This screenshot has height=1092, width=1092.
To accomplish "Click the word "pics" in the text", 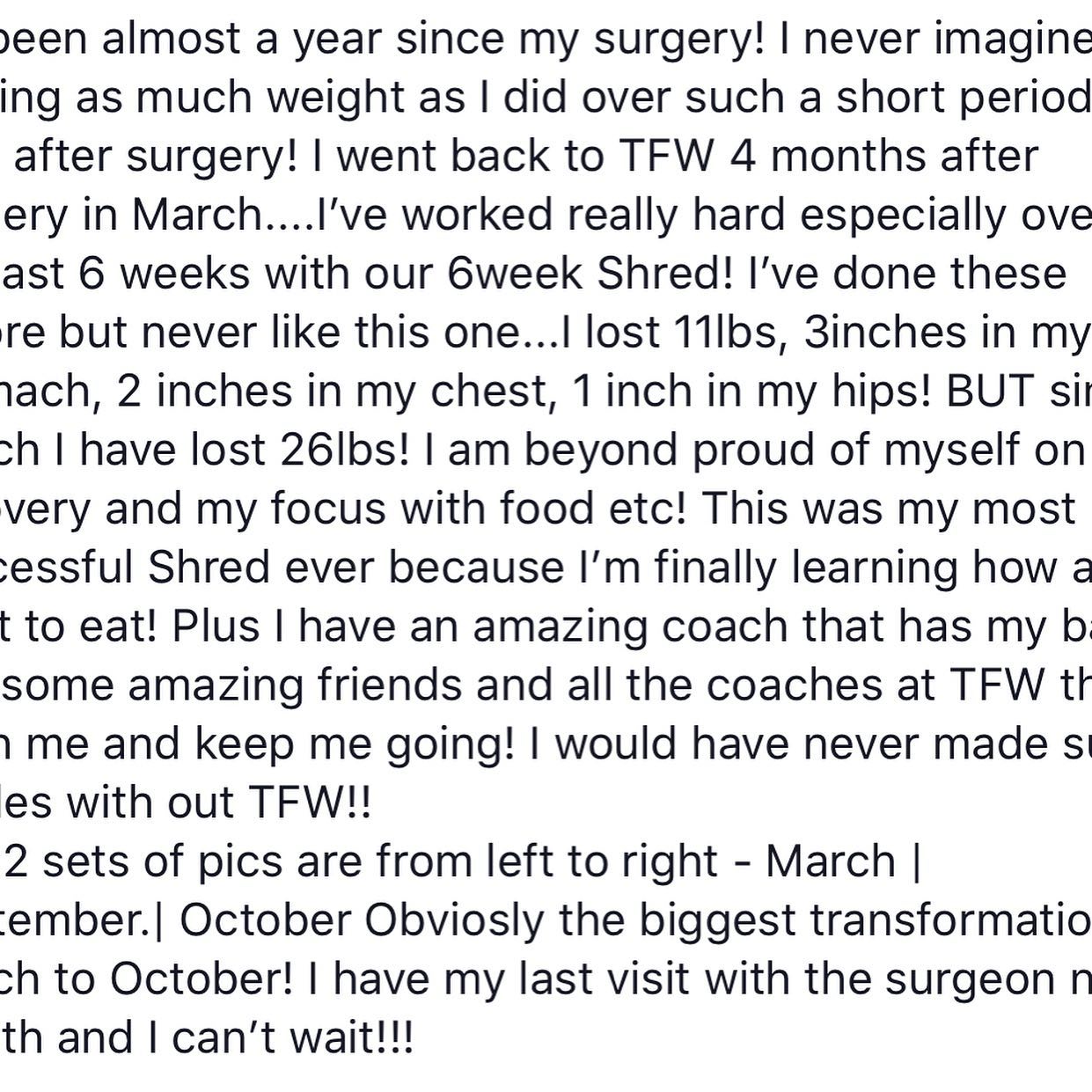I will pos(238,861).
